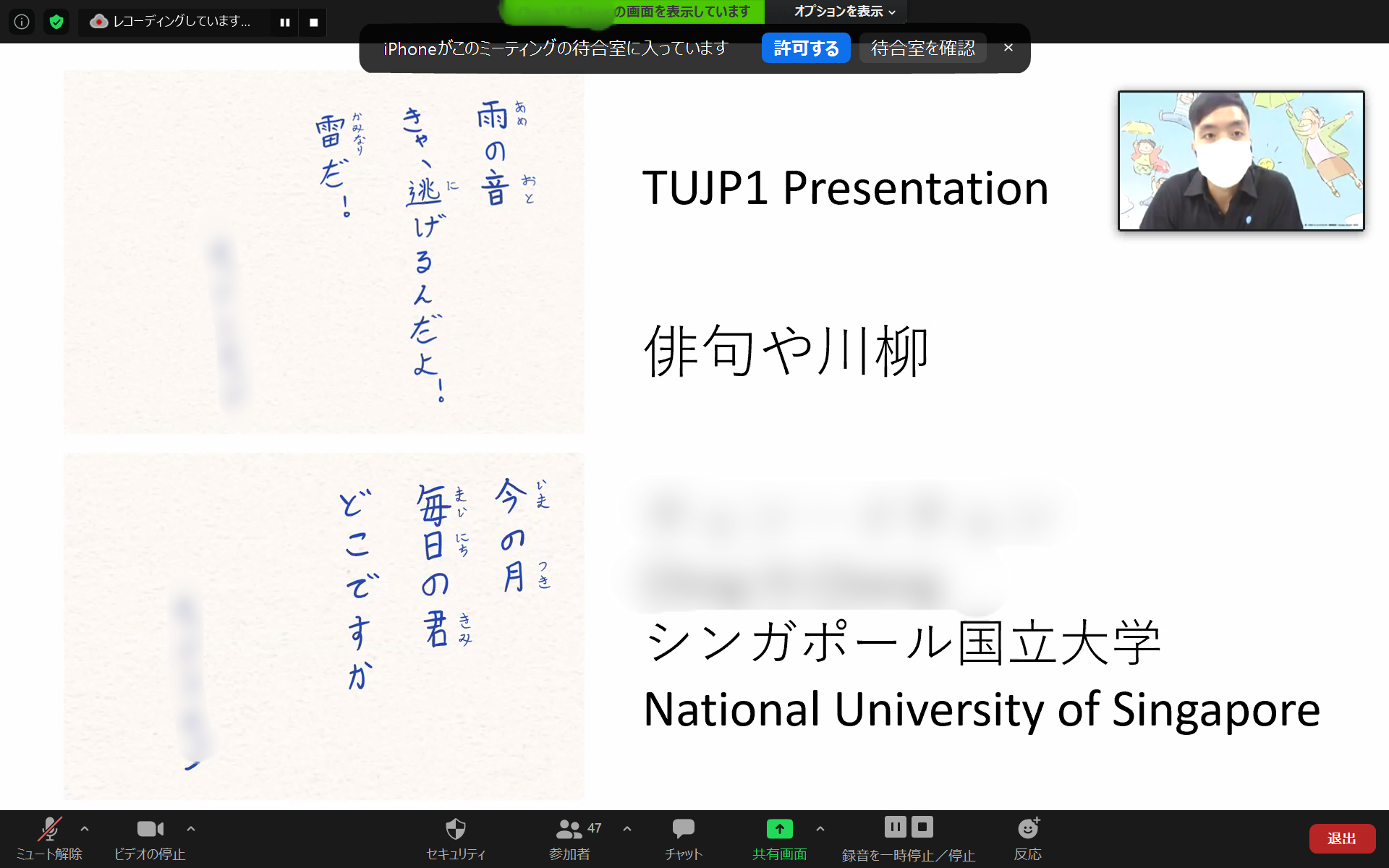Stop recording in the bottom toolbar
This screenshot has width=1389, height=868.
922,826
